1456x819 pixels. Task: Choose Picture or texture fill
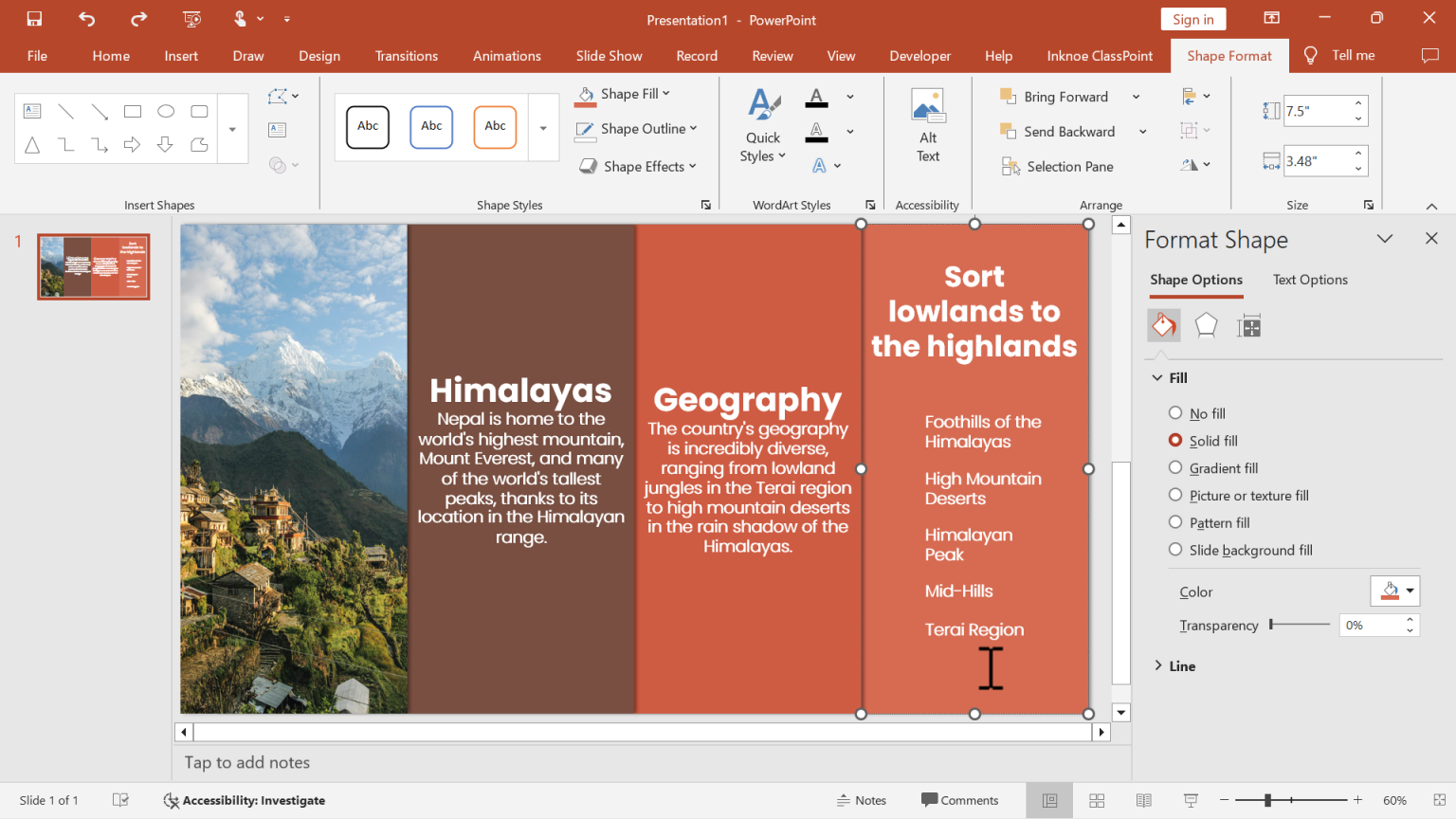coord(1175,495)
